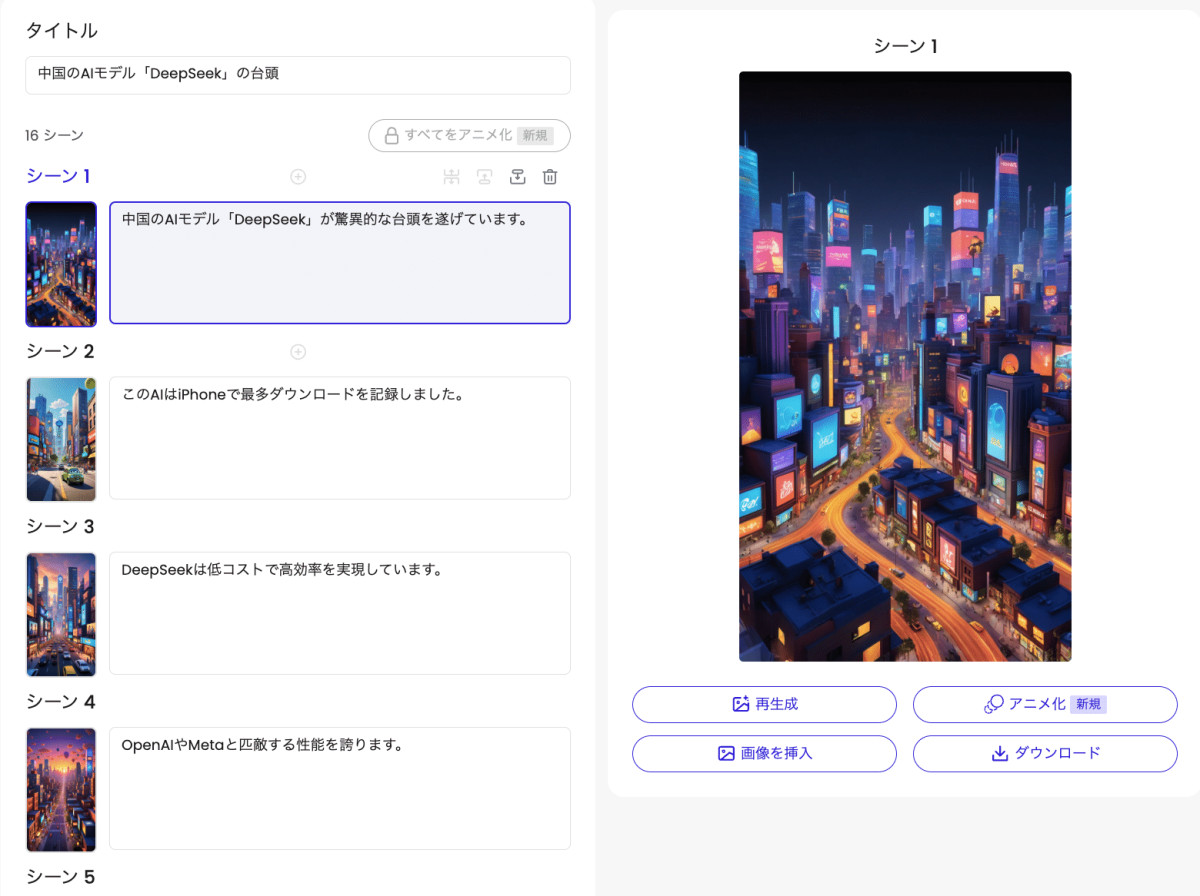The width and height of the screenshot is (1200, 896).
Task: Click the シーン 5 heading label
Action: click(60, 876)
